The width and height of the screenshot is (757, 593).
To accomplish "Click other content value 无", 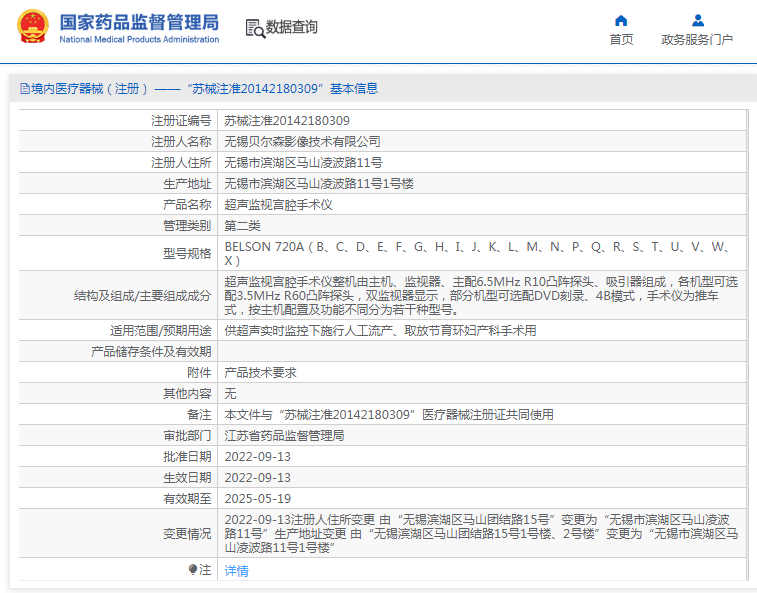I will click(x=230, y=394).
